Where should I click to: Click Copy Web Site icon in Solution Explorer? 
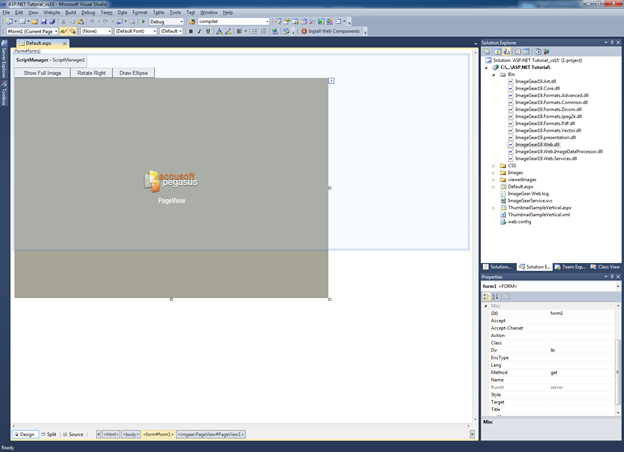point(538,52)
